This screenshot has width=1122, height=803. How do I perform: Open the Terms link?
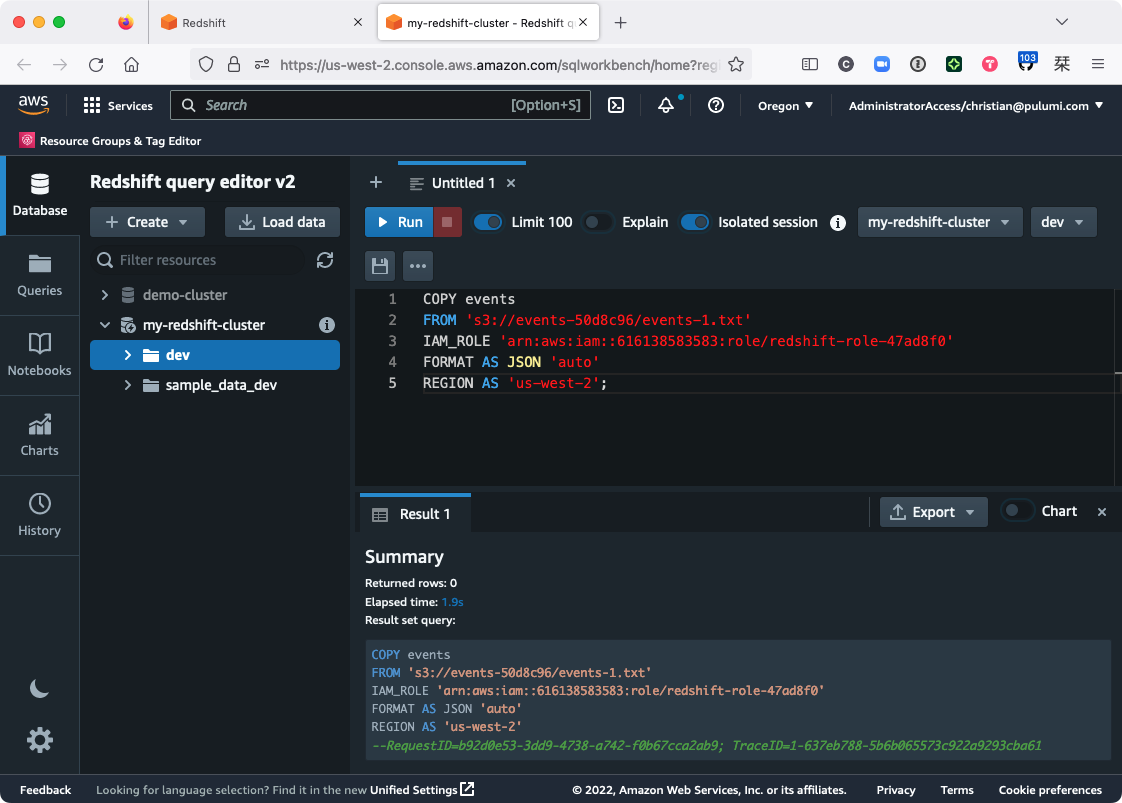pyautogui.click(x=957, y=789)
